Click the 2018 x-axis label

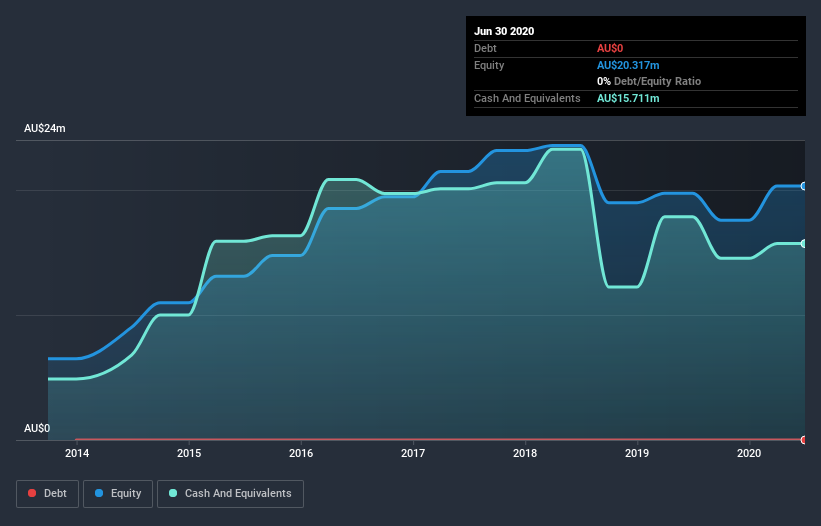tap(525, 453)
